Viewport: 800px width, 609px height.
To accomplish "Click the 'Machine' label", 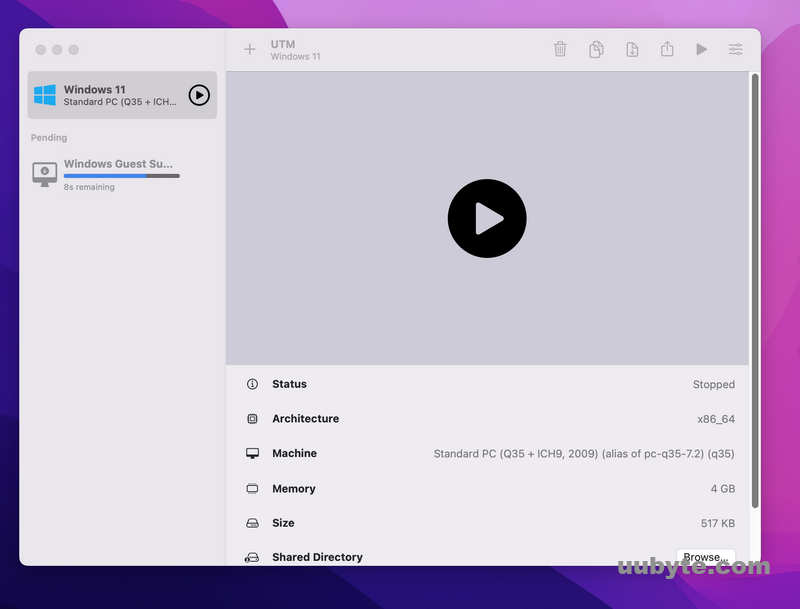I will pyautogui.click(x=294, y=453).
